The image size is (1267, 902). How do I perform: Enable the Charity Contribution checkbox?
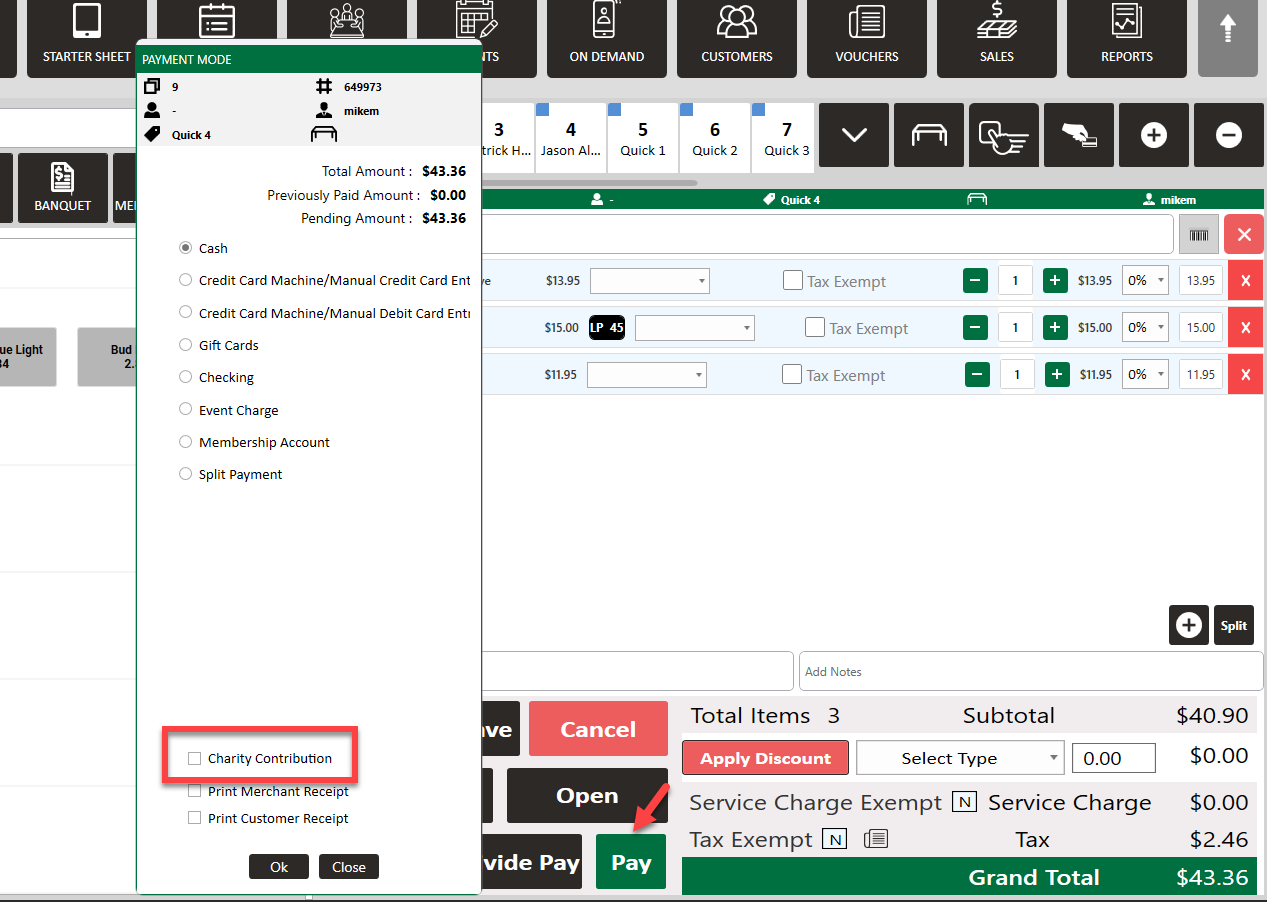(x=195, y=759)
